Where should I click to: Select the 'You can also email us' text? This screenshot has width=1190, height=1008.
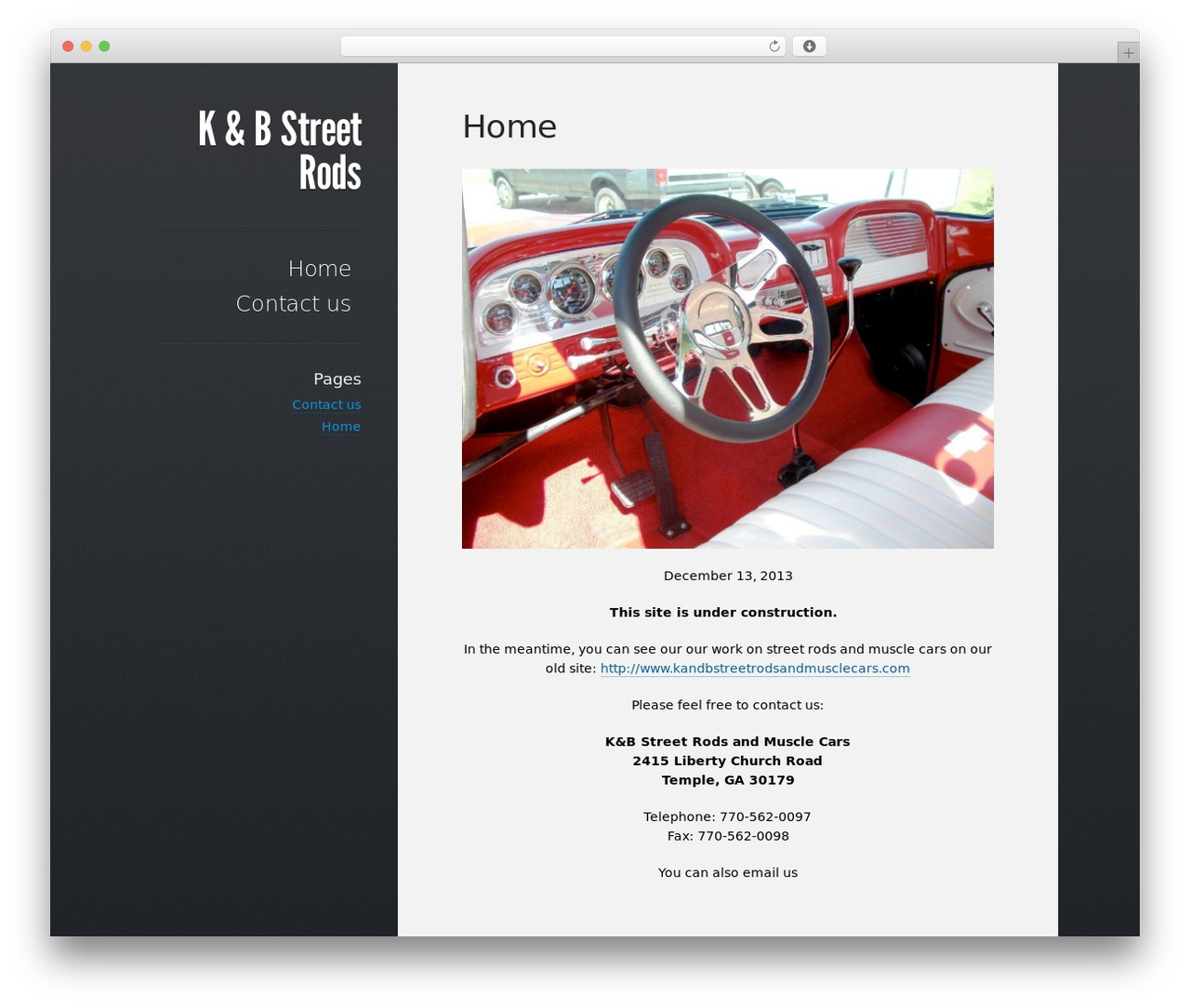coord(728,873)
